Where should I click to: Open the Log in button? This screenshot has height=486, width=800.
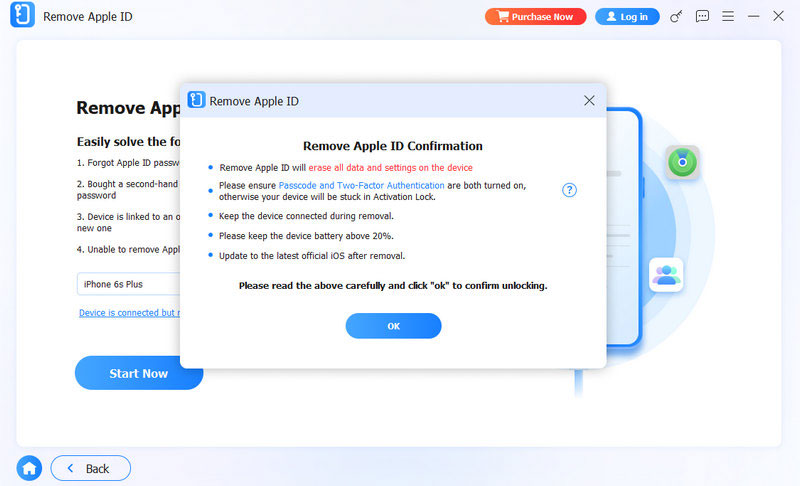[x=627, y=17]
